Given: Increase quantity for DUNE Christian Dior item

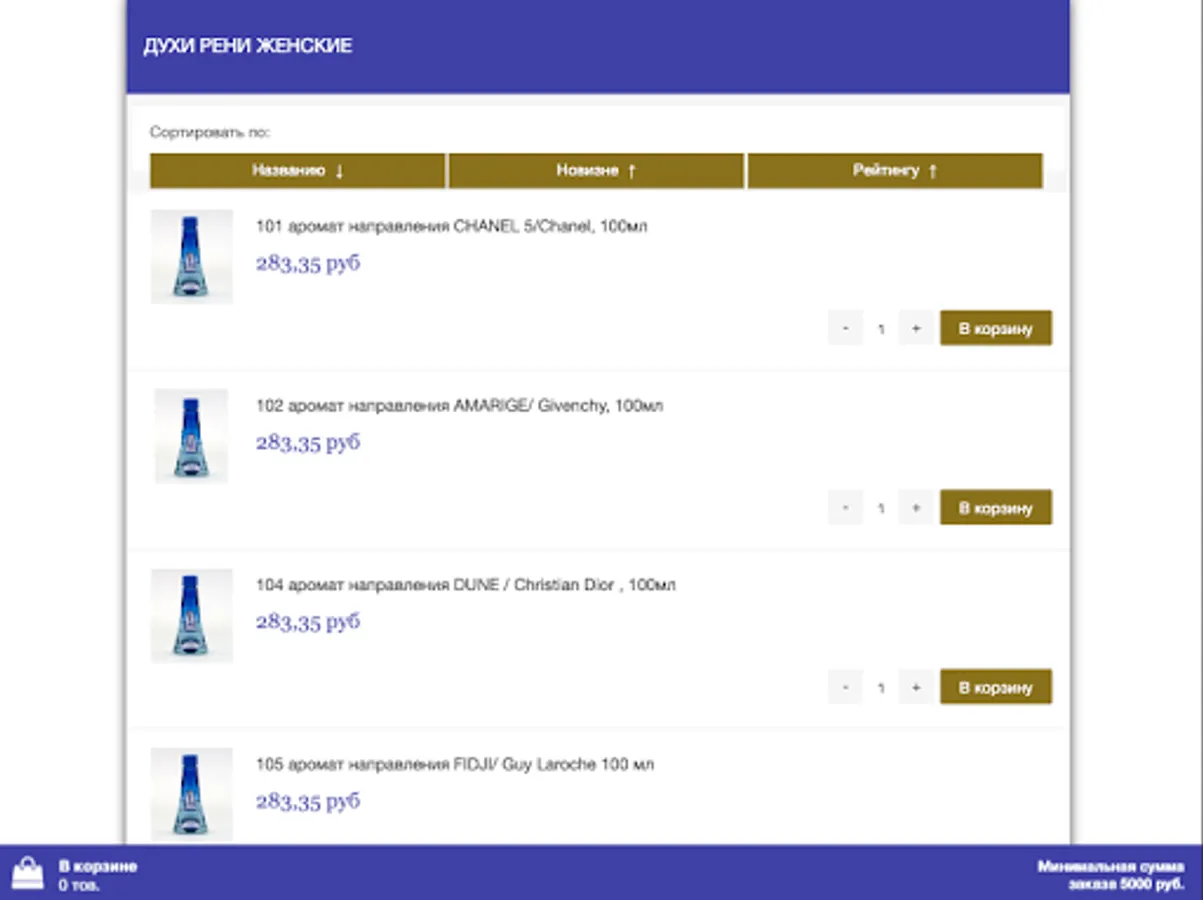Looking at the screenshot, I should 915,687.
